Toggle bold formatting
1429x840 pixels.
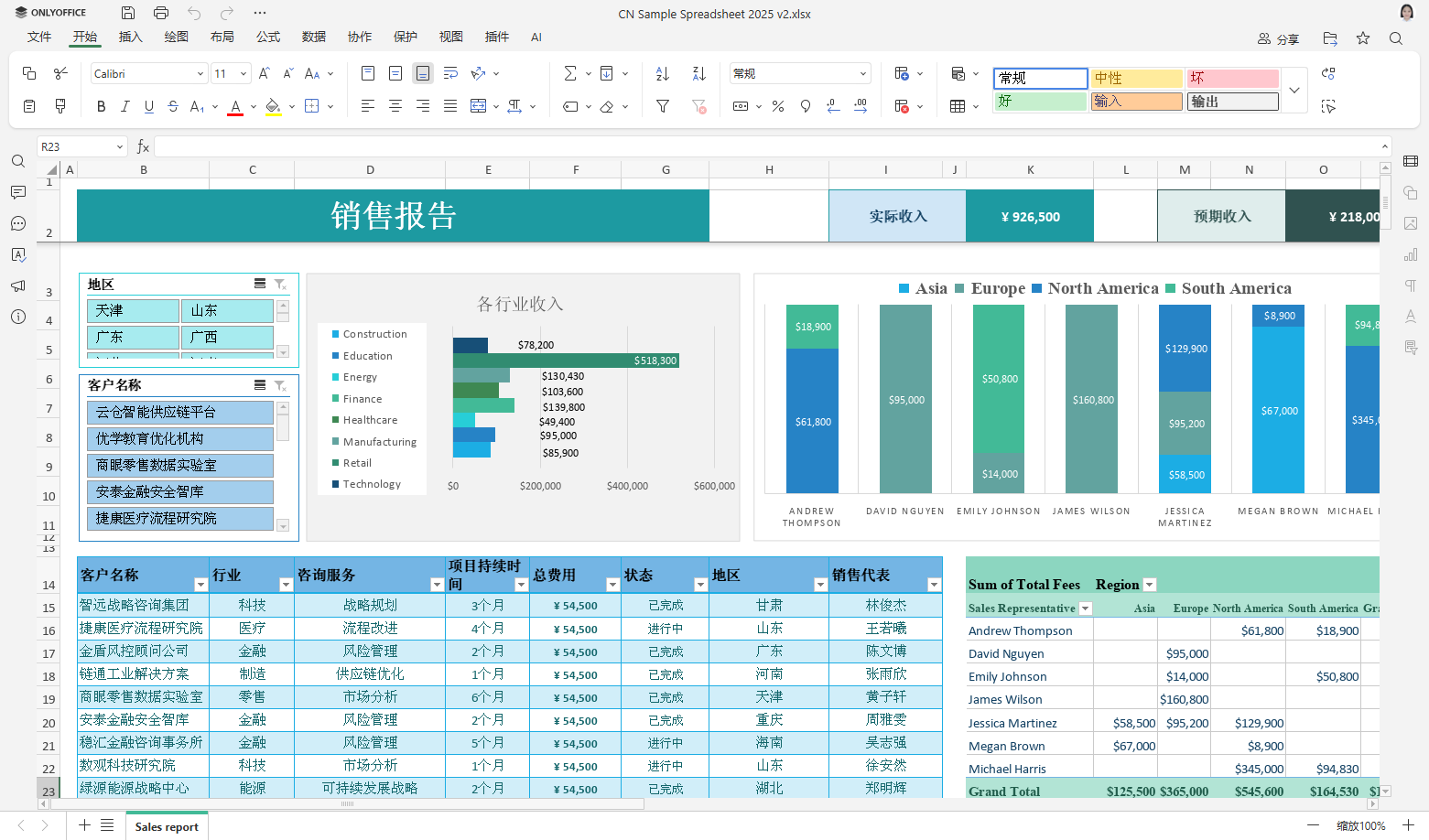point(101,106)
